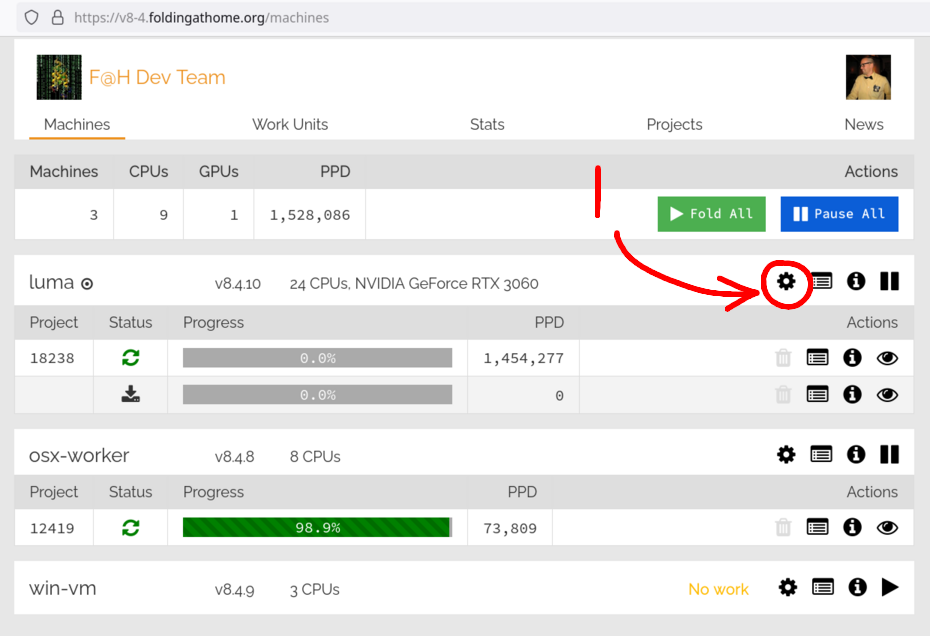Image resolution: width=930 pixels, height=636 pixels.
Task: Click osx-worker version v8.4.8
Action: pyautogui.click(x=234, y=457)
